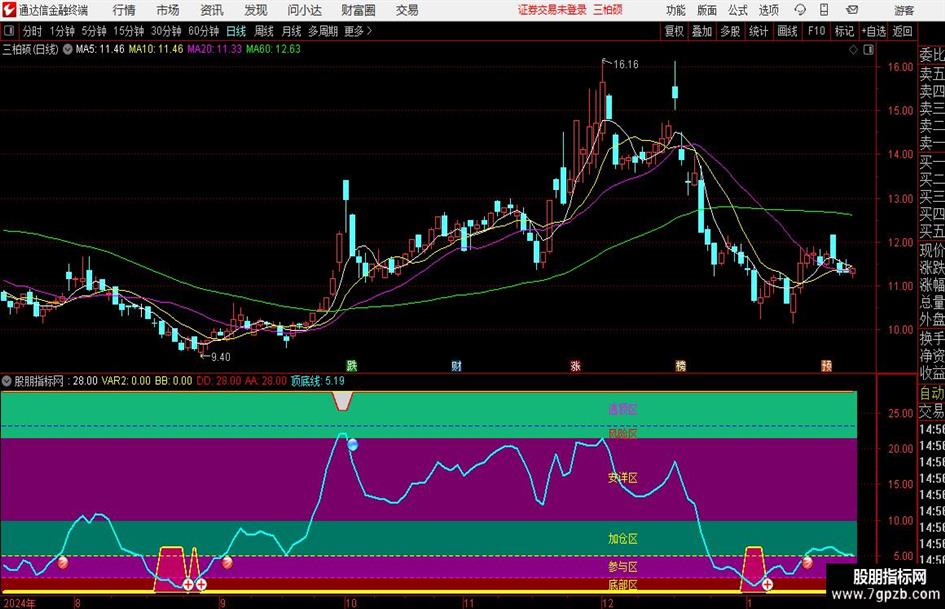The height and width of the screenshot is (609, 945).
Task: Click the 自动 label in right sidebar
Action: point(932,394)
